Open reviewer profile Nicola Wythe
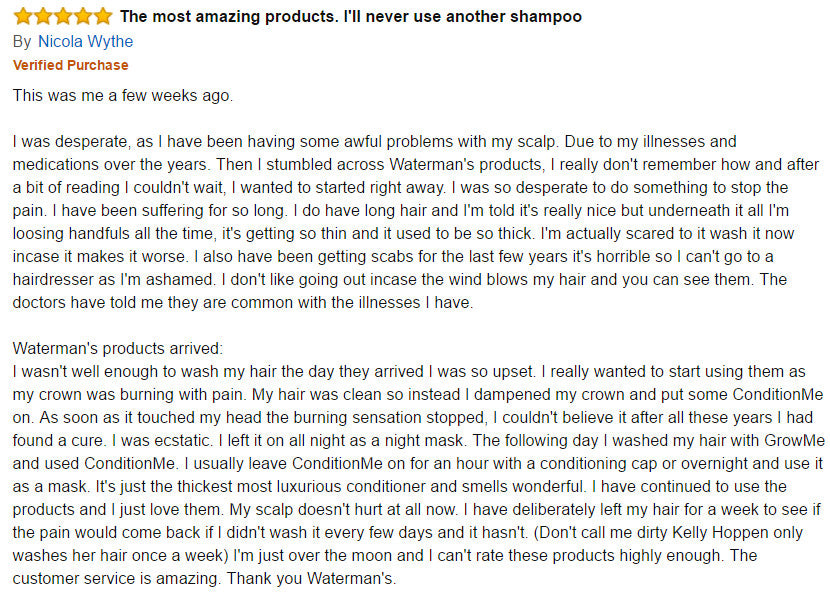830x593 pixels. (86, 41)
